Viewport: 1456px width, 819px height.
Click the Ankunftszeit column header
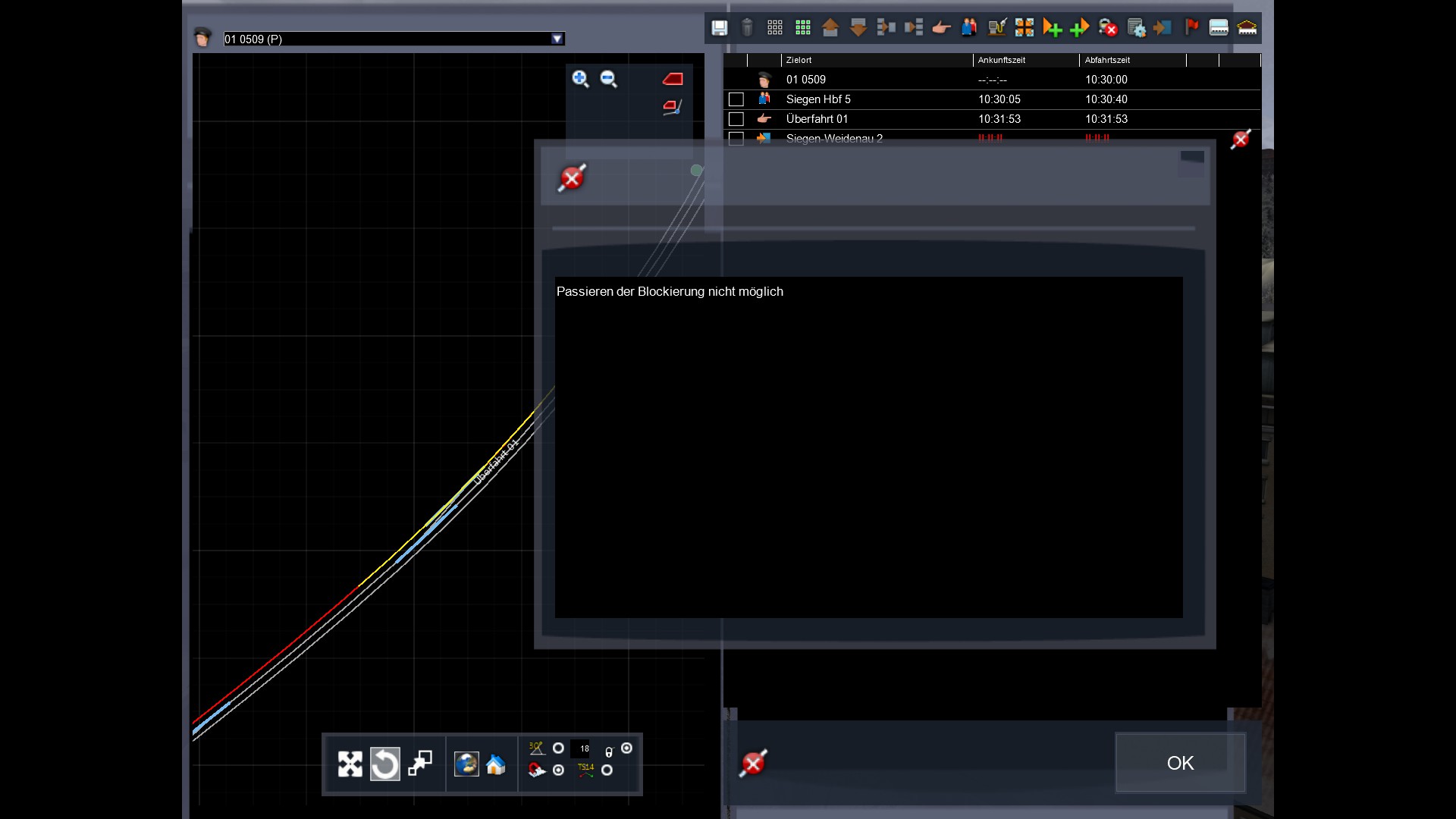click(x=1001, y=60)
